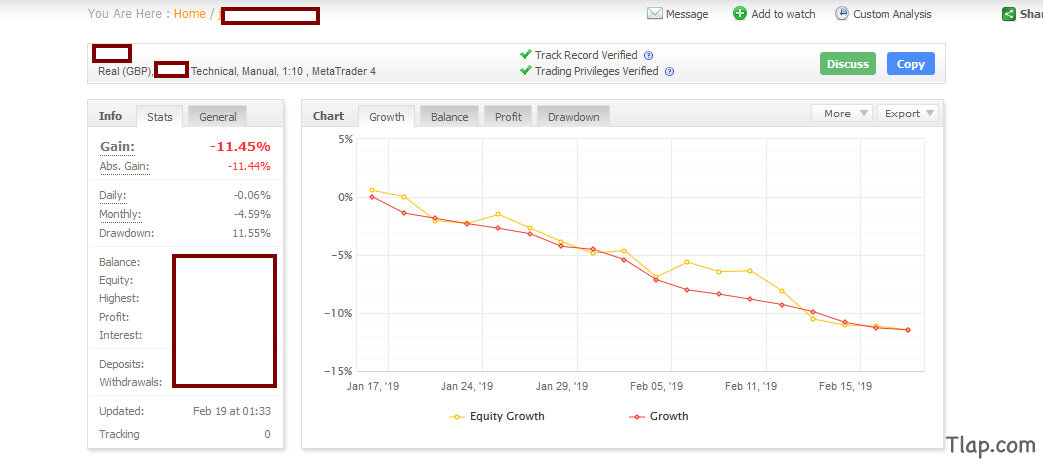Click the -4.59% monthly value
The image size is (1043, 467).
252,214
